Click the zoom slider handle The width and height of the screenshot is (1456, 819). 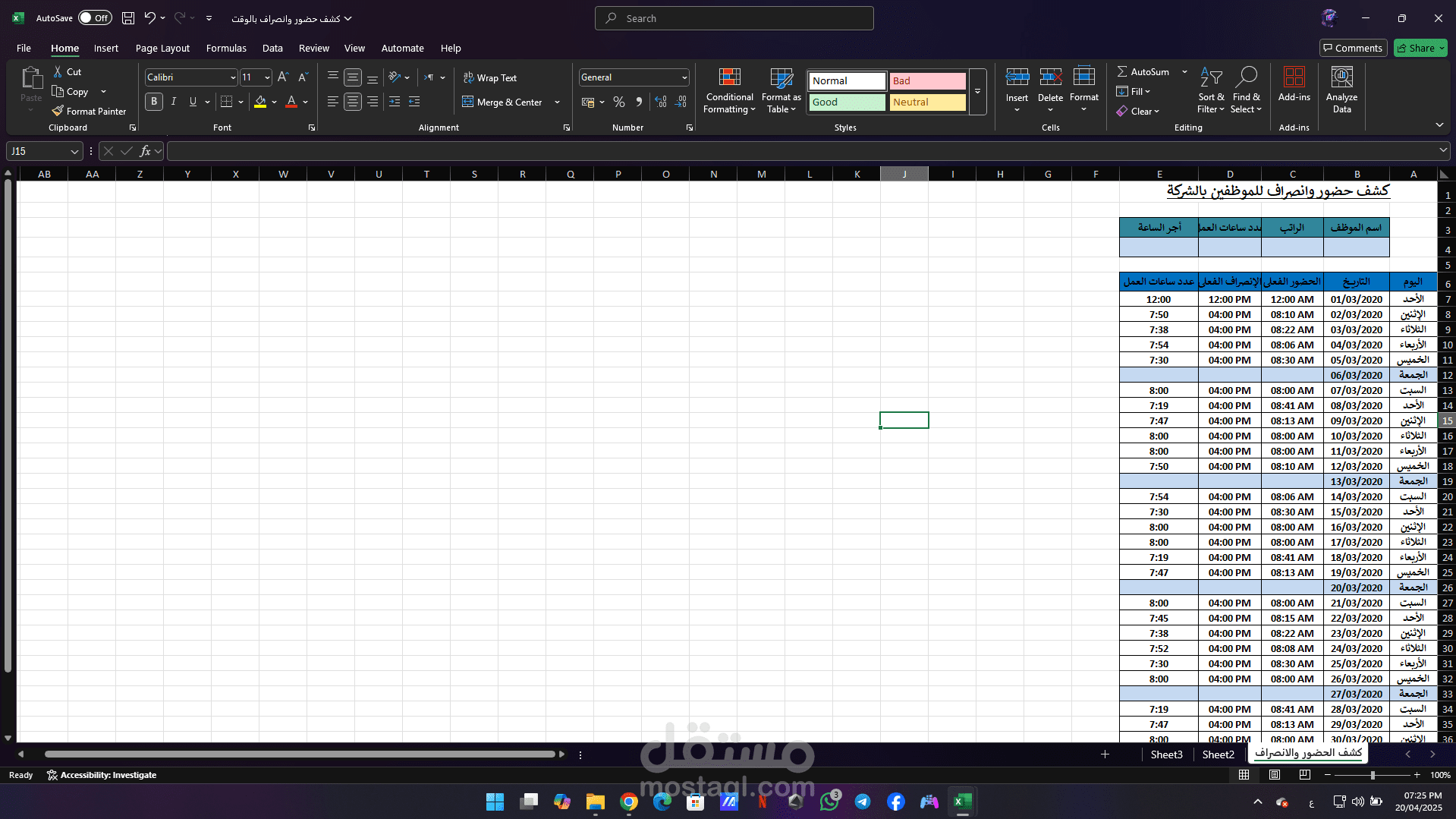[1373, 775]
